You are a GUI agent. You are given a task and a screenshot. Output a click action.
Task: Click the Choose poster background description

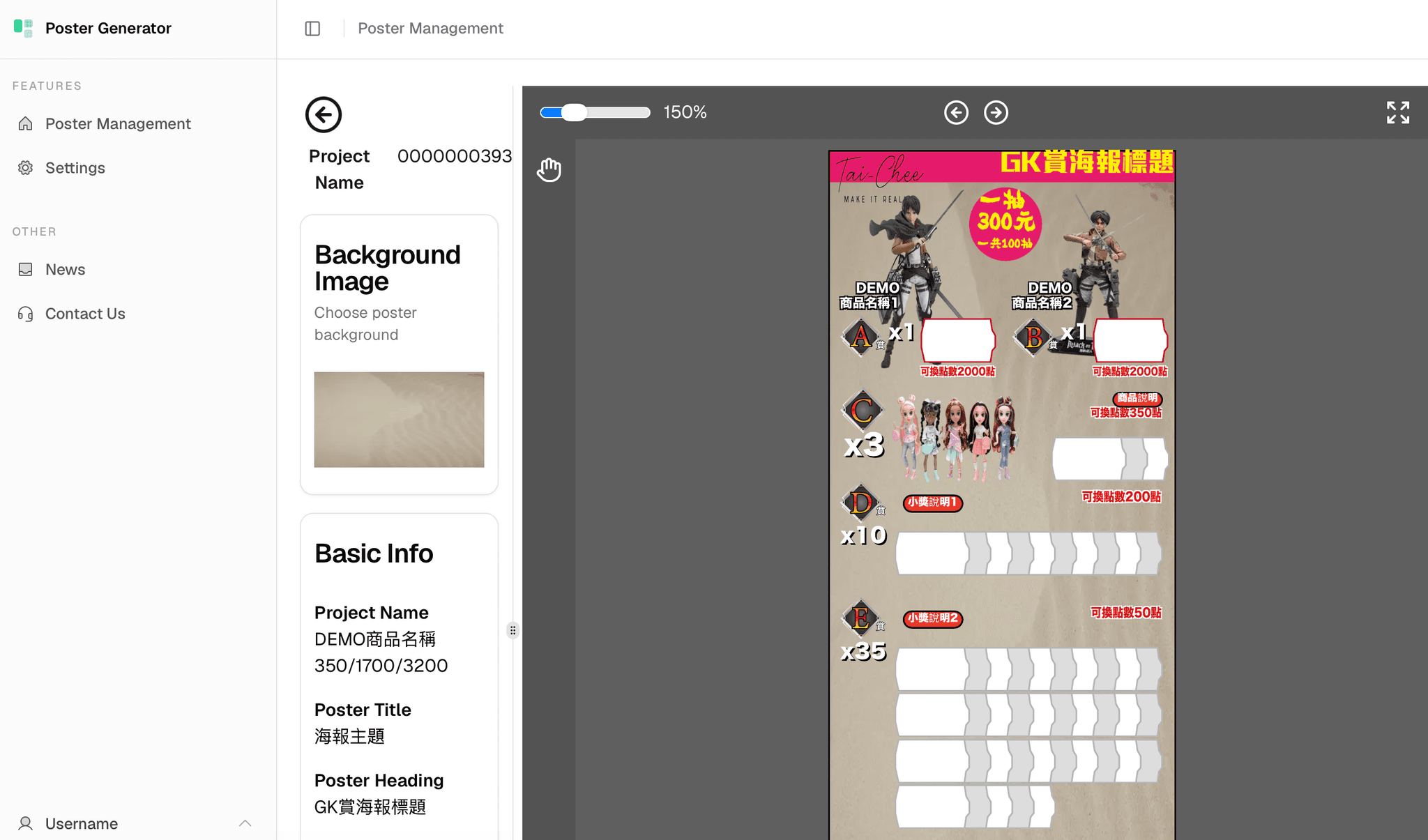tap(365, 323)
